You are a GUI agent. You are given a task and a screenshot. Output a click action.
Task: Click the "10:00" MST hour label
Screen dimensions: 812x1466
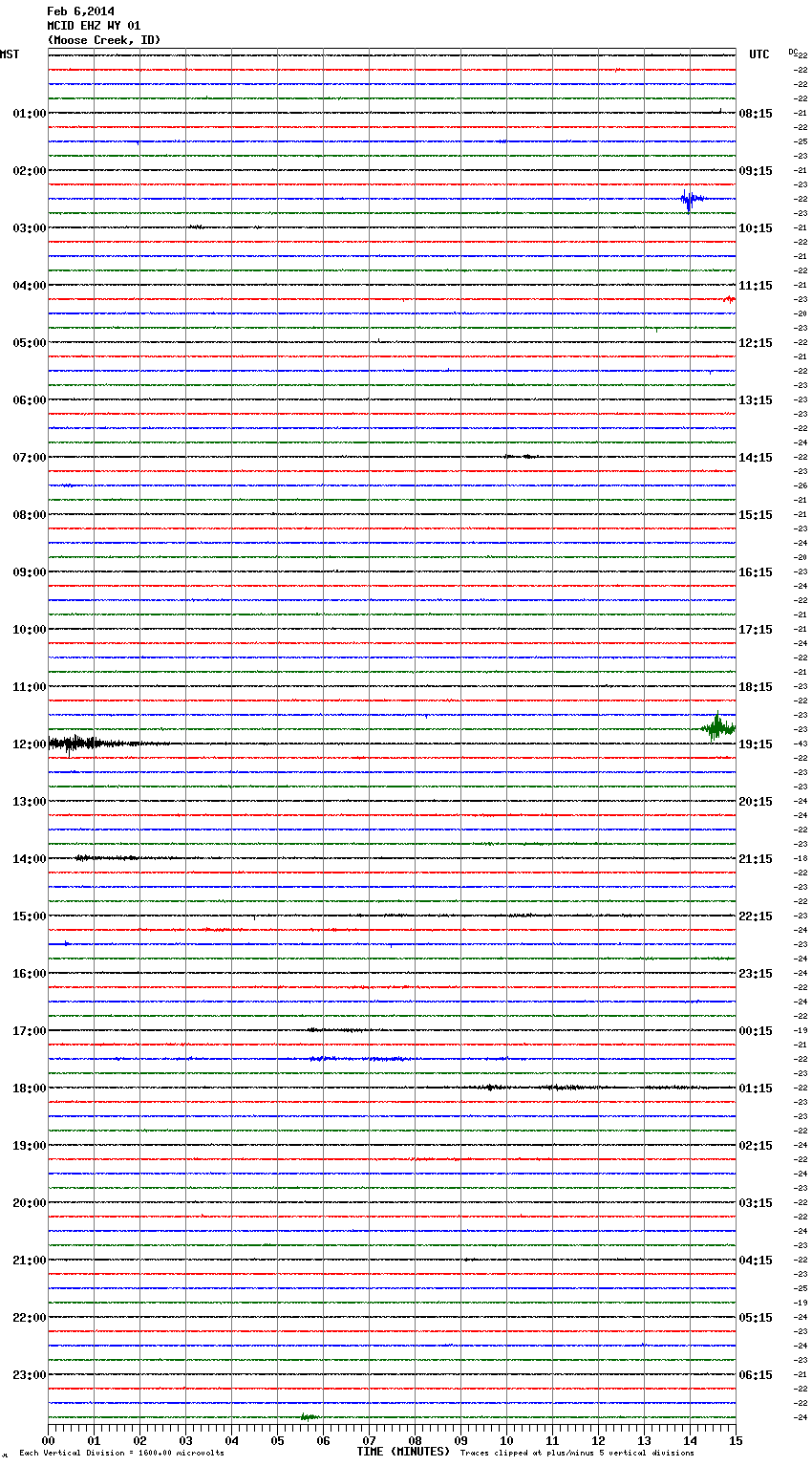(x=30, y=630)
